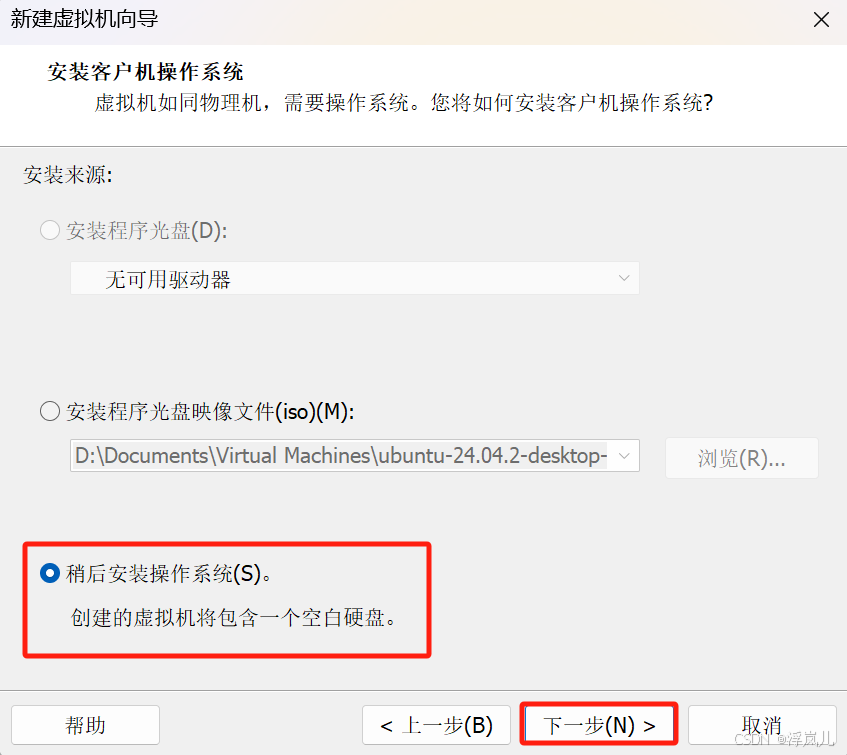Close the new virtual machine wizard
This screenshot has height=755, width=847.
(821, 20)
